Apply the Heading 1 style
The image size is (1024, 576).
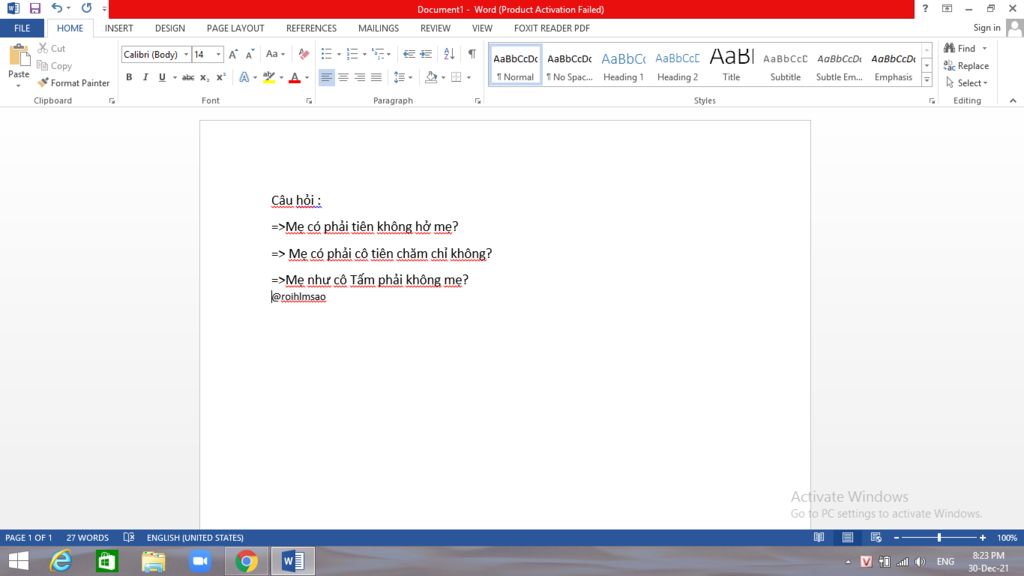click(x=623, y=65)
